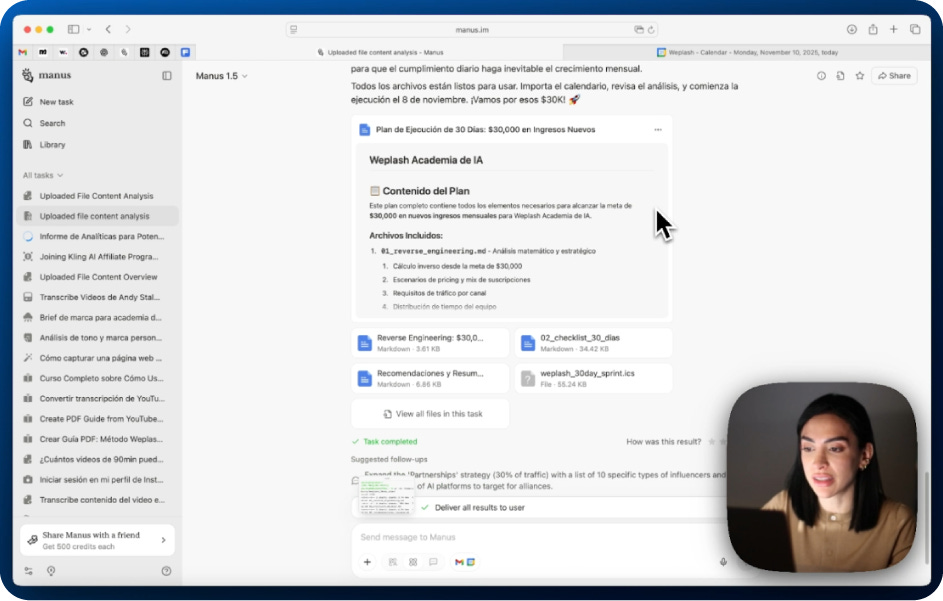Click the chat bubble icon in composer

point(433,562)
